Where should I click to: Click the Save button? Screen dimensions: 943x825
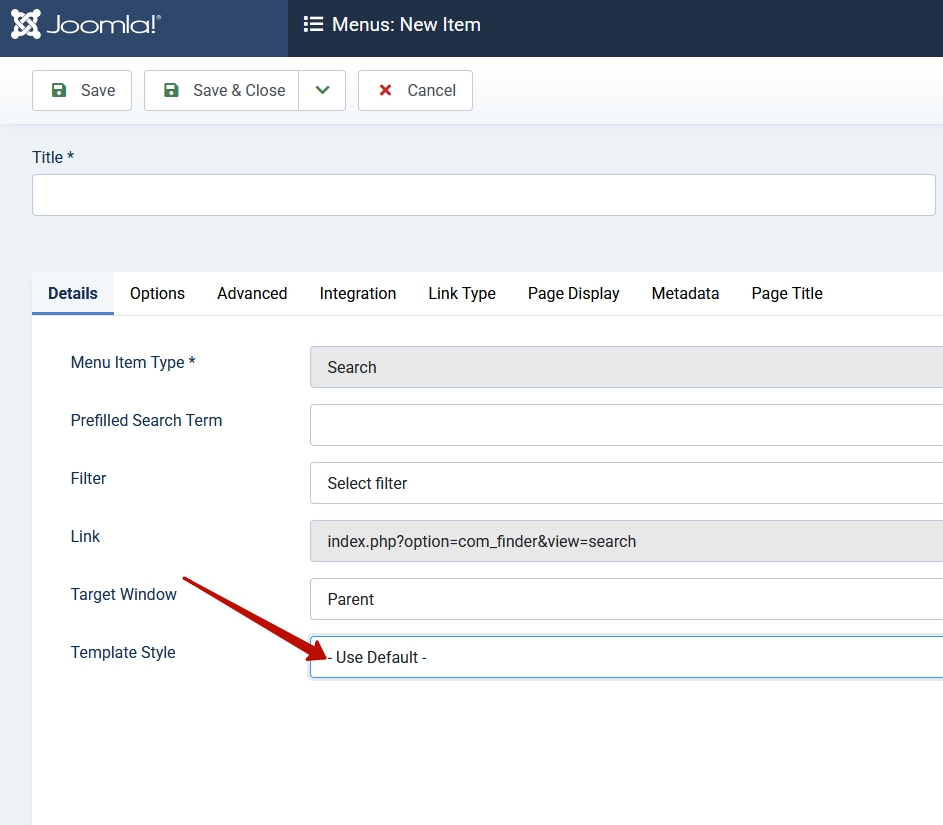pos(82,90)
